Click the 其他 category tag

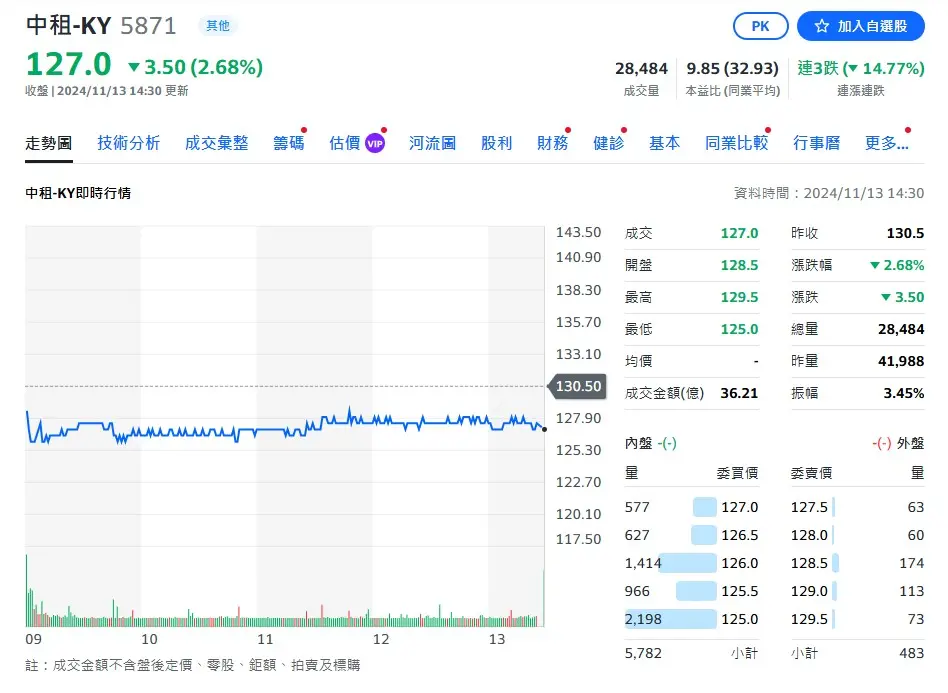[x=217, y=26]
